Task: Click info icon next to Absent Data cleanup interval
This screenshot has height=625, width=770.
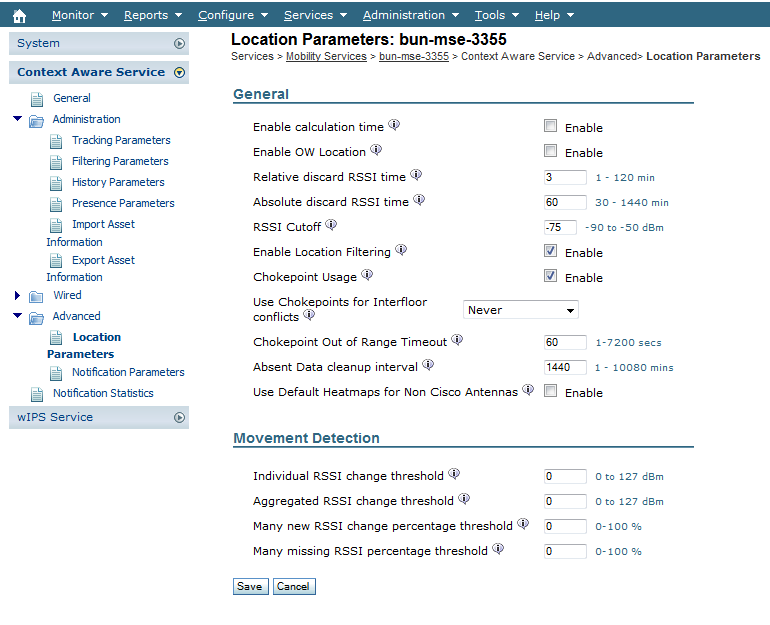Action: pos(428,366)
